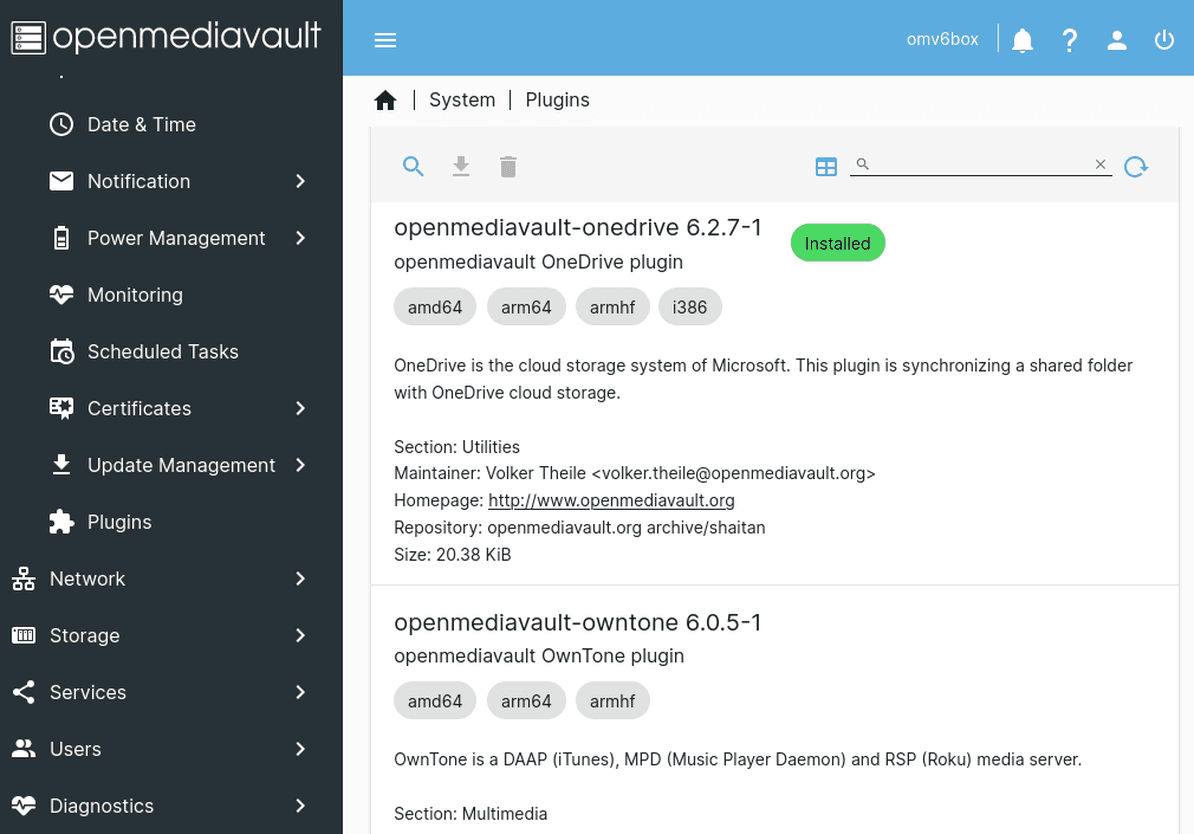Click the Network topology icon
This screenshot has height=834, width=1194.
pos(24,579)
